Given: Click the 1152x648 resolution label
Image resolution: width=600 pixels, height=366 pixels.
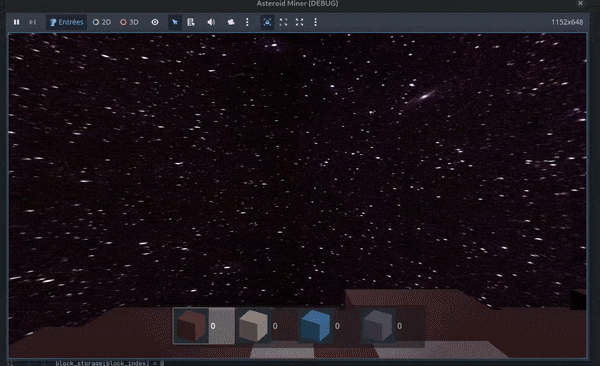Looking at the screenshot, I should [x=567, y=22].
